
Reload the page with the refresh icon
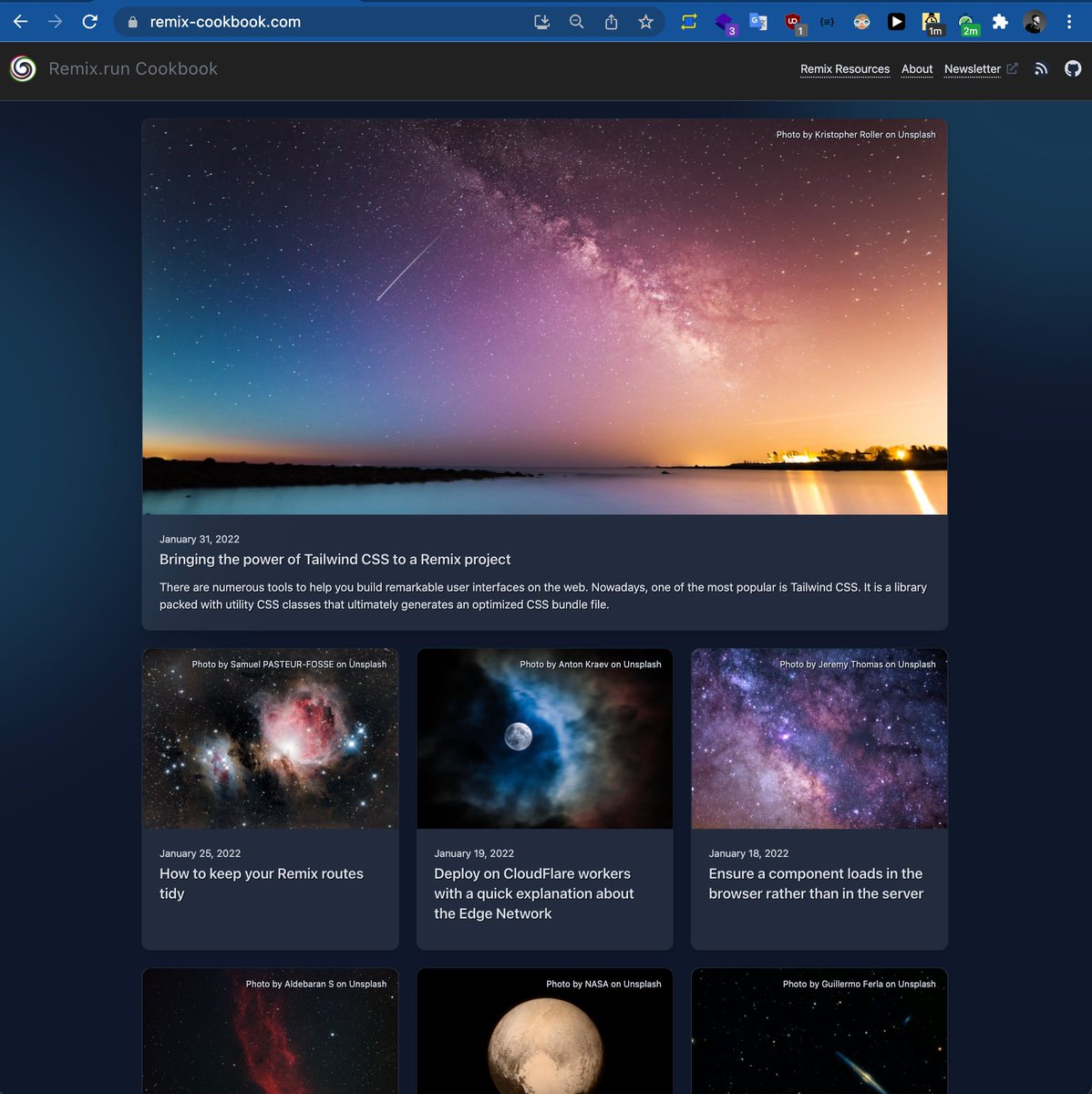pyautogui.click(x=89, y=21)
